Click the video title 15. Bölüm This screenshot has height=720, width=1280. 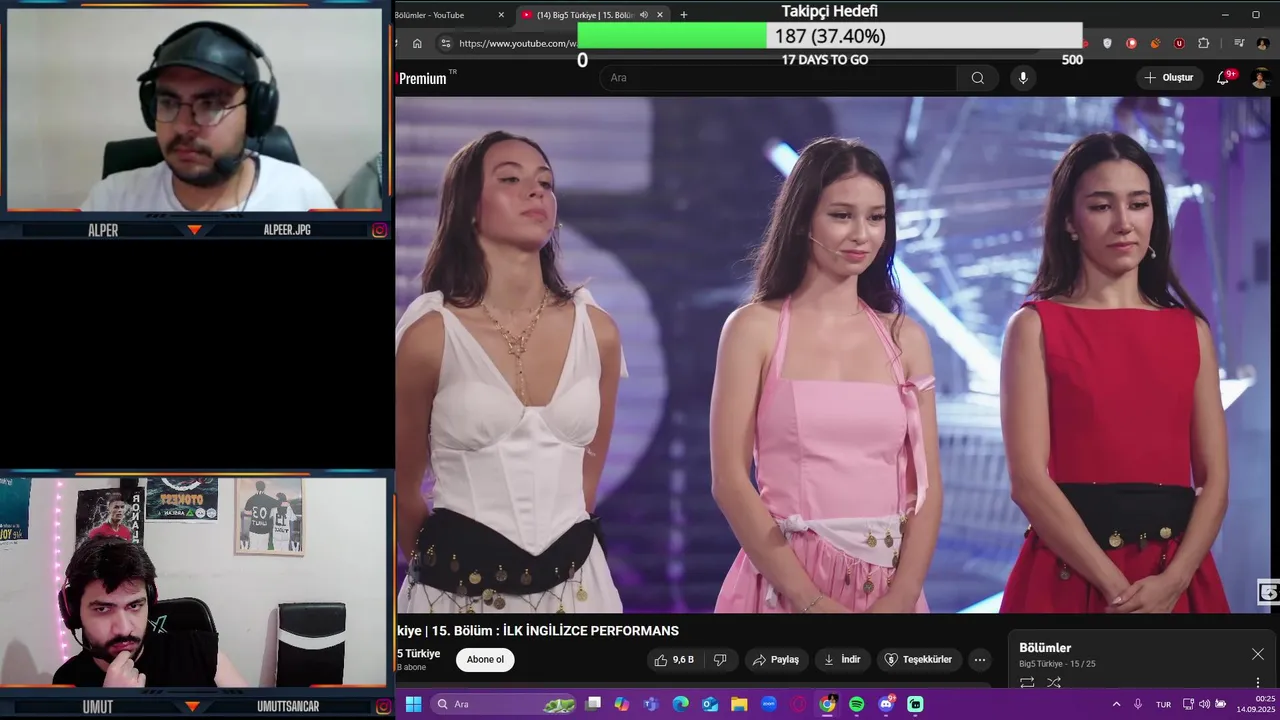click(538, 631)
